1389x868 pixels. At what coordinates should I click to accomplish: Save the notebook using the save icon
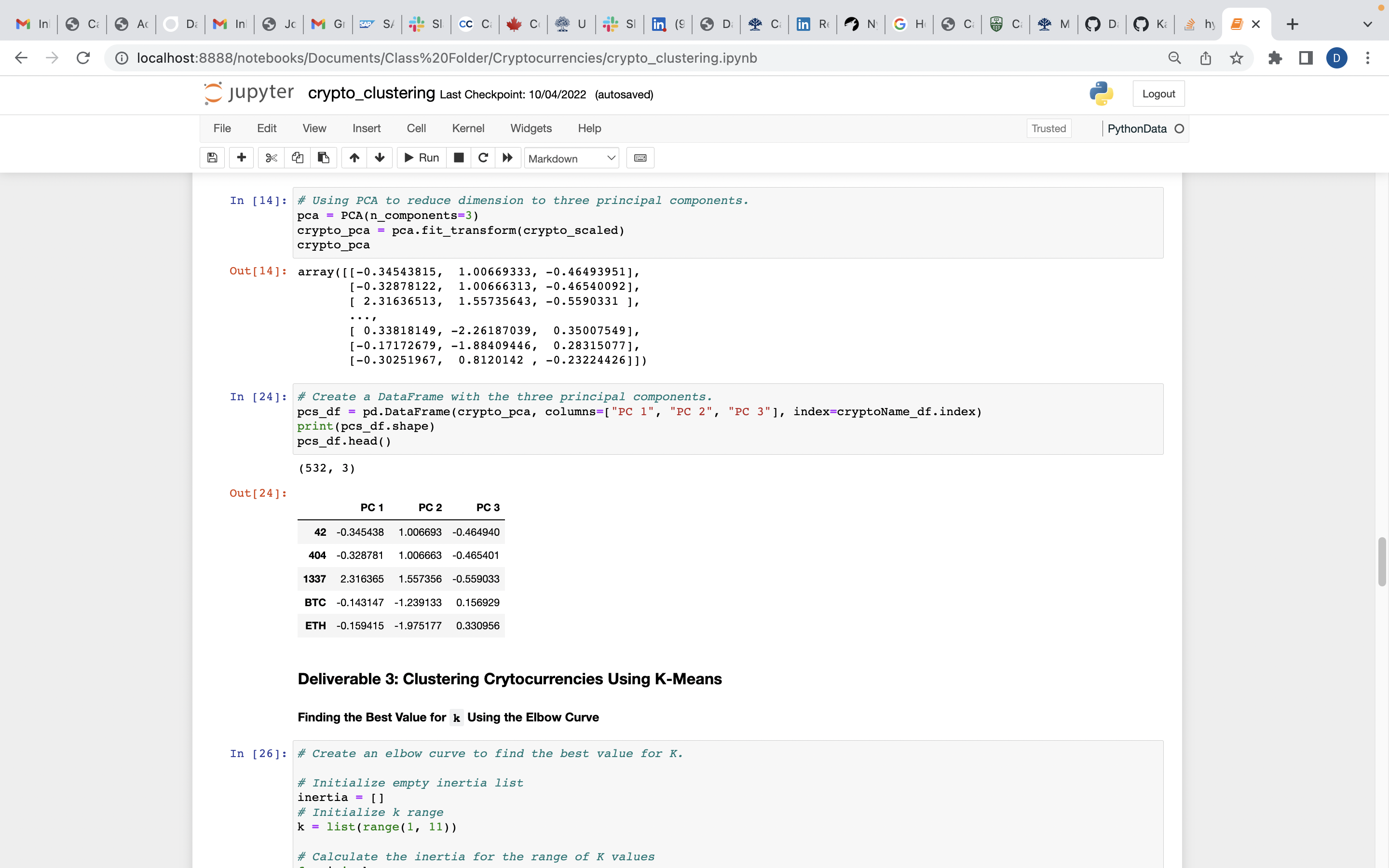coord(212,157)
